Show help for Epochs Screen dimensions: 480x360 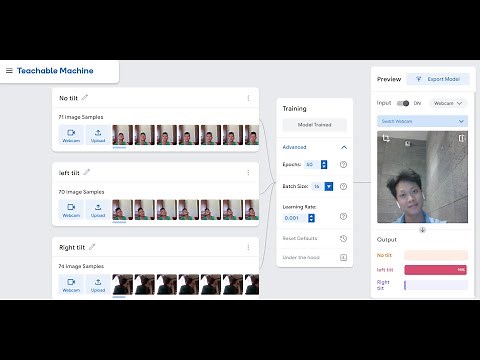[x=343, y=164]
